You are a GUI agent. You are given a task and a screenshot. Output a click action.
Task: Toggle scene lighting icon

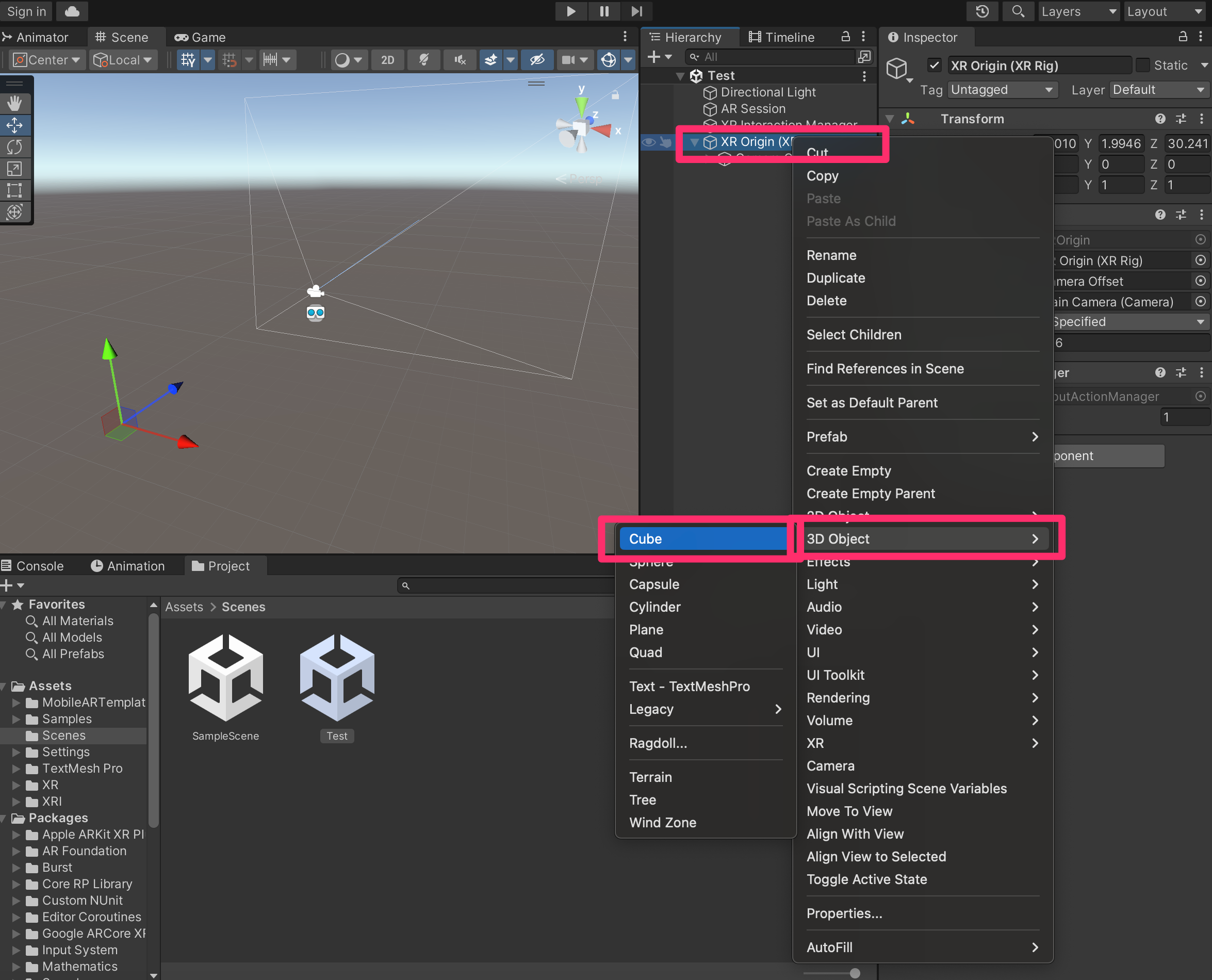[423, 60]
